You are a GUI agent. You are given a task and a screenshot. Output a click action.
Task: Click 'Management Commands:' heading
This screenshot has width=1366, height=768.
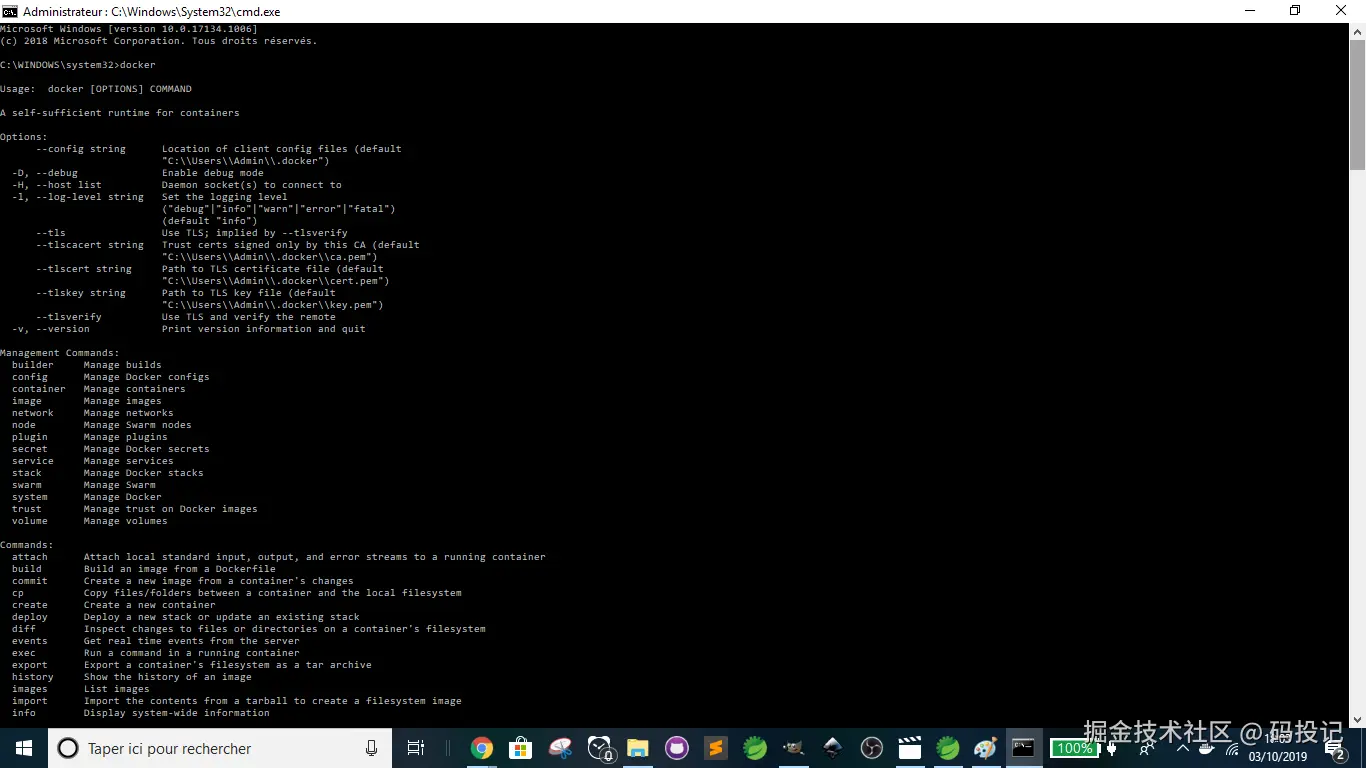click(60, 353)
